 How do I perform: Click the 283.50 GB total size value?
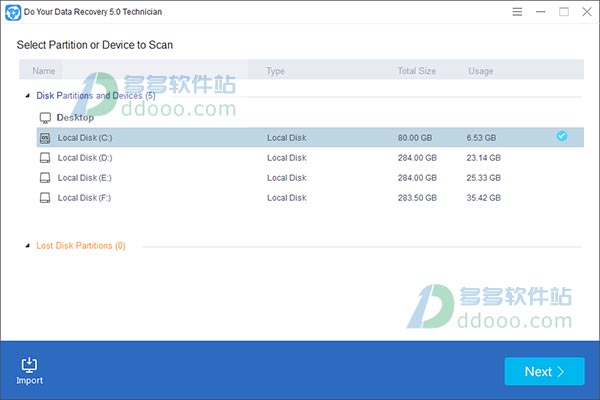(x=417, y=198)
